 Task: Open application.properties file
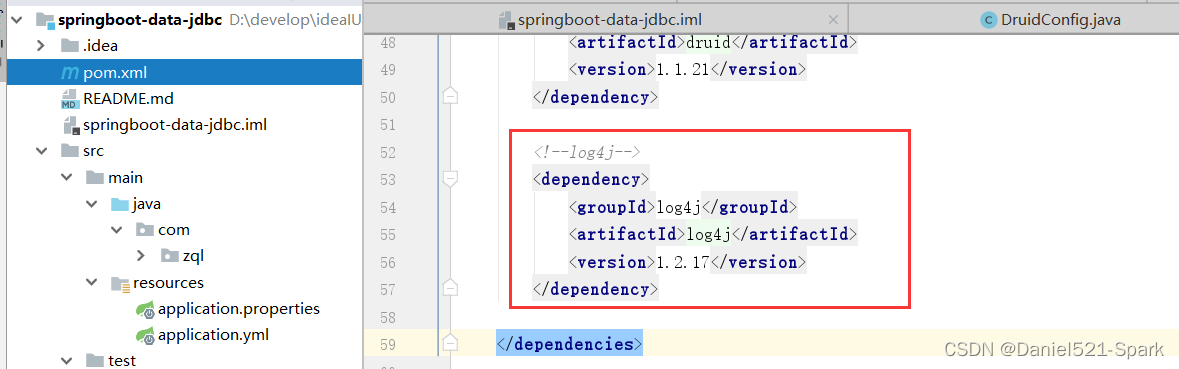tap(238, 309)
